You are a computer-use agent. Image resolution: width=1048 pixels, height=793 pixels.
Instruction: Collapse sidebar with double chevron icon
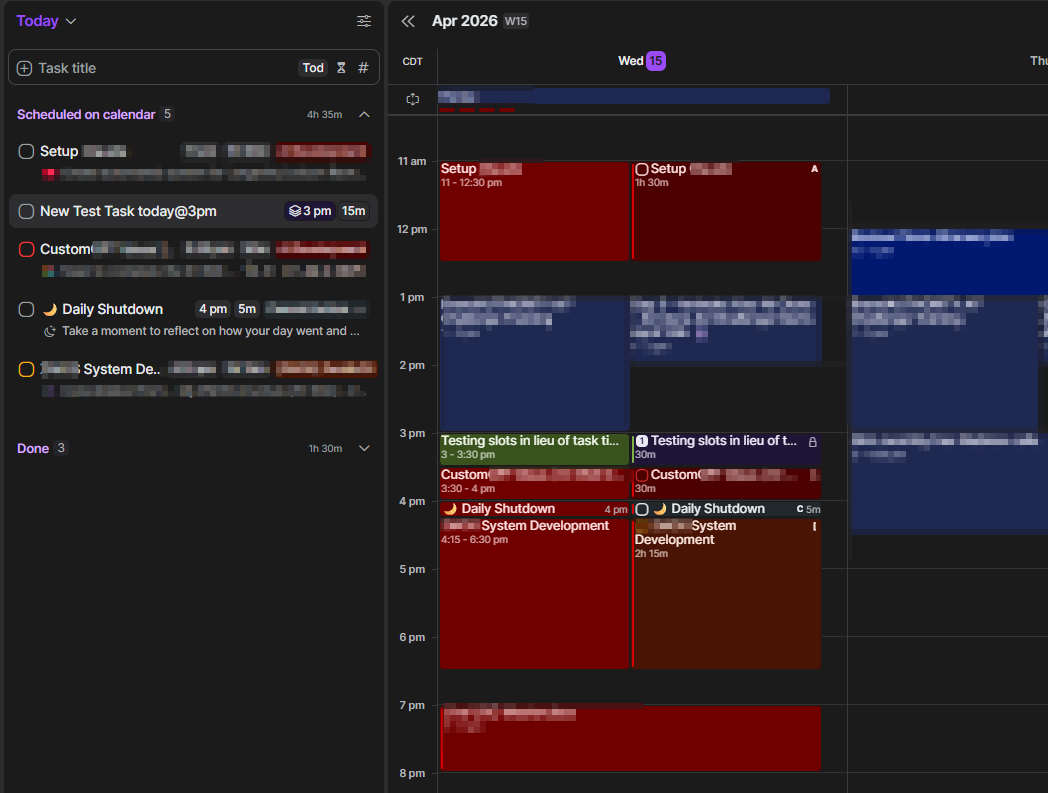click(408, 21)
